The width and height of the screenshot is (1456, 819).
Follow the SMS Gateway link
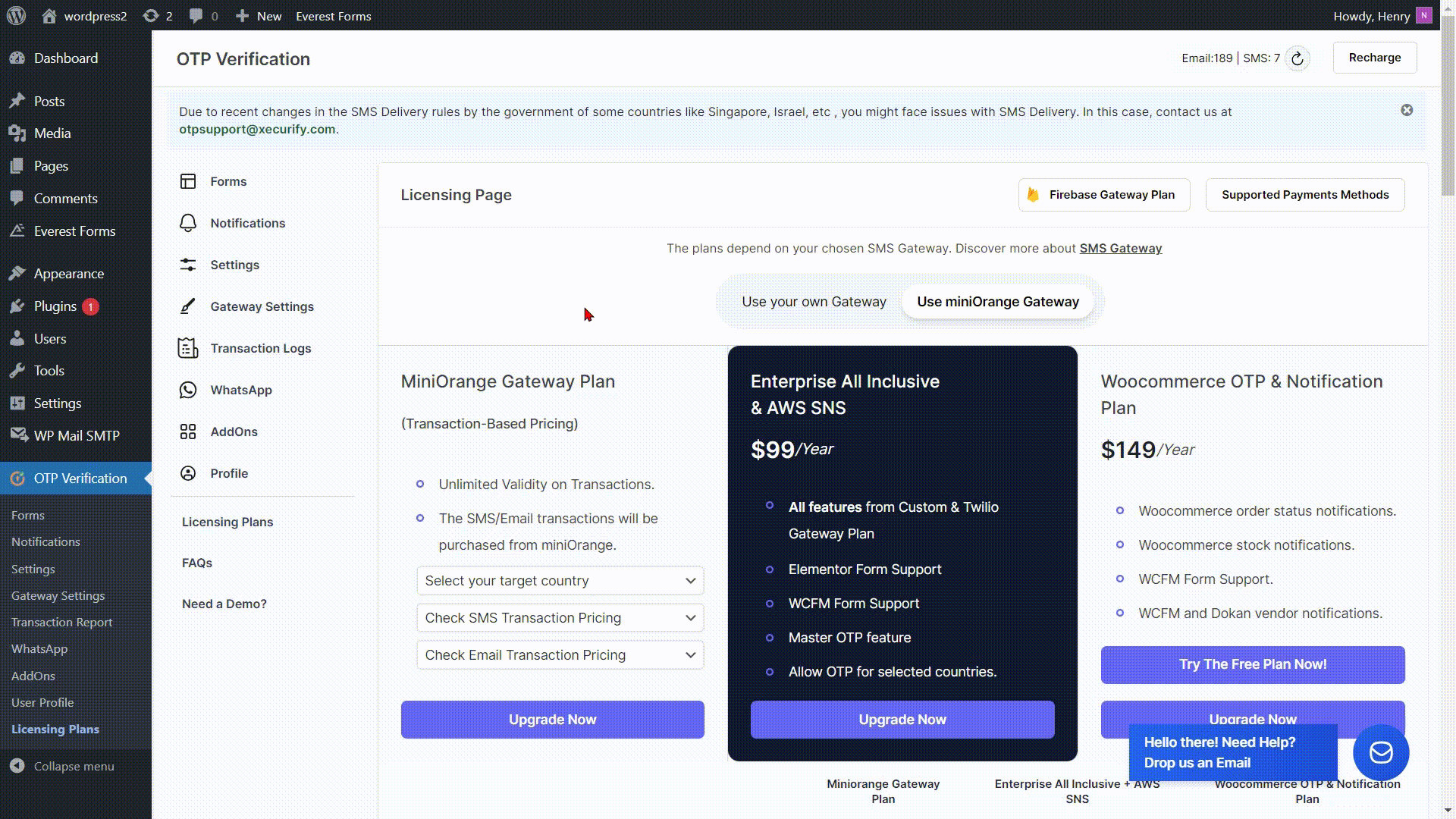tap(1120, 249)
